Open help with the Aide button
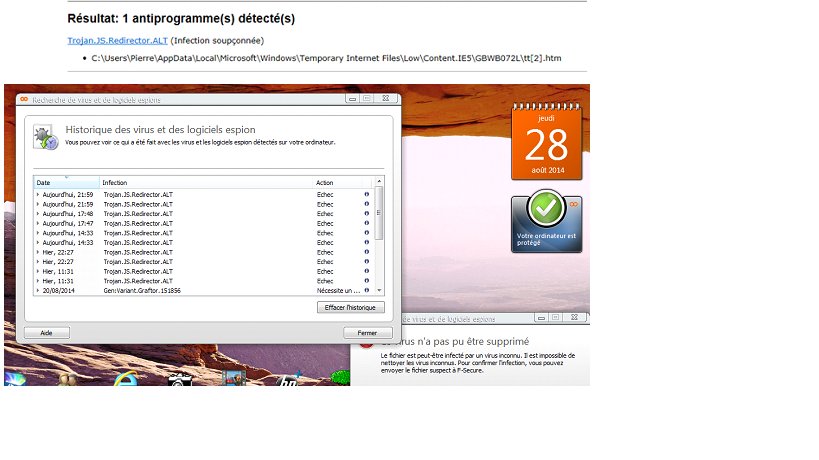This screenshot has width=819, height=460. pyautogui.click(x=46, y=333)
